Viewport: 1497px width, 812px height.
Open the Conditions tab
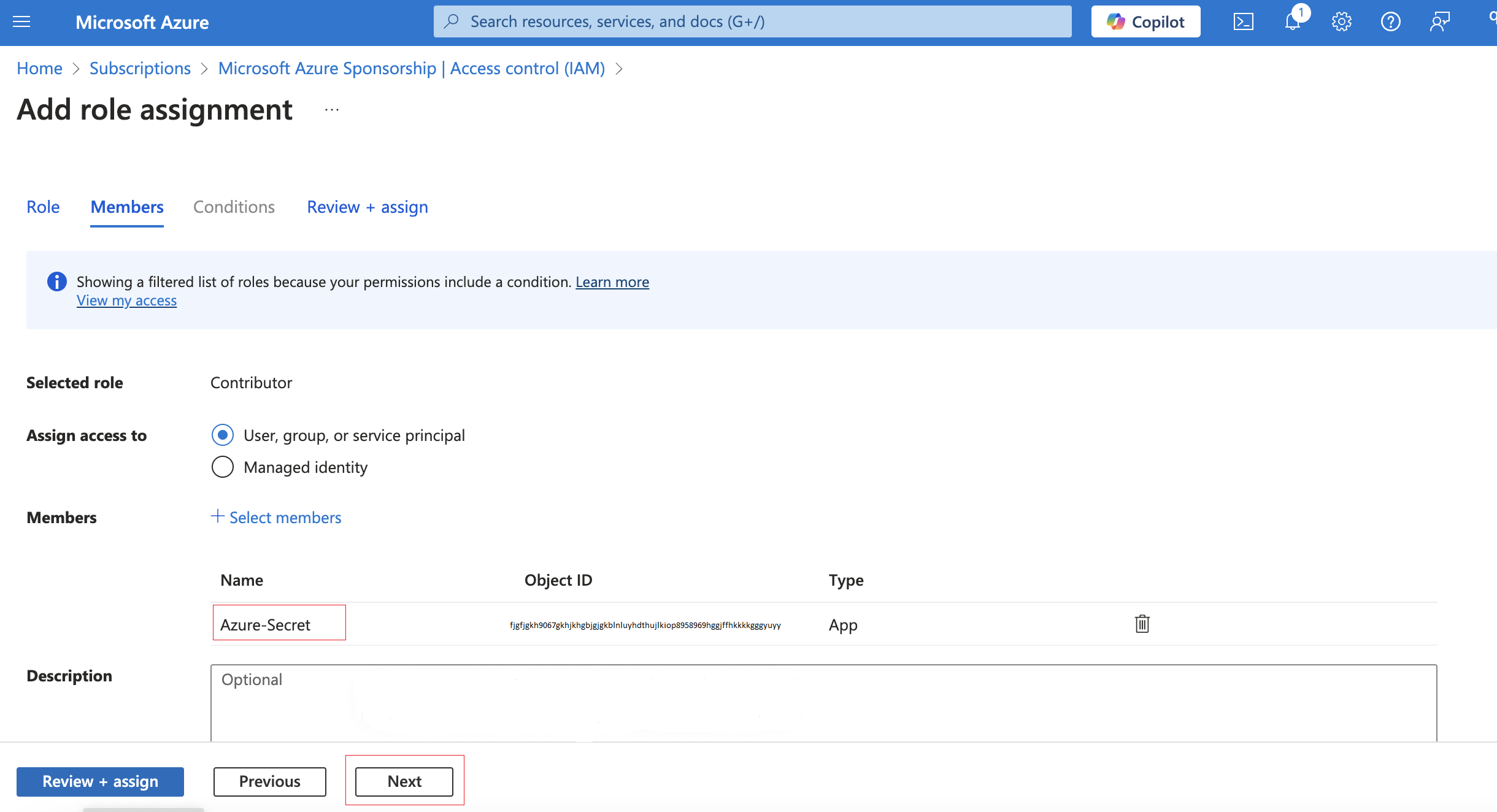coord(234,207)
